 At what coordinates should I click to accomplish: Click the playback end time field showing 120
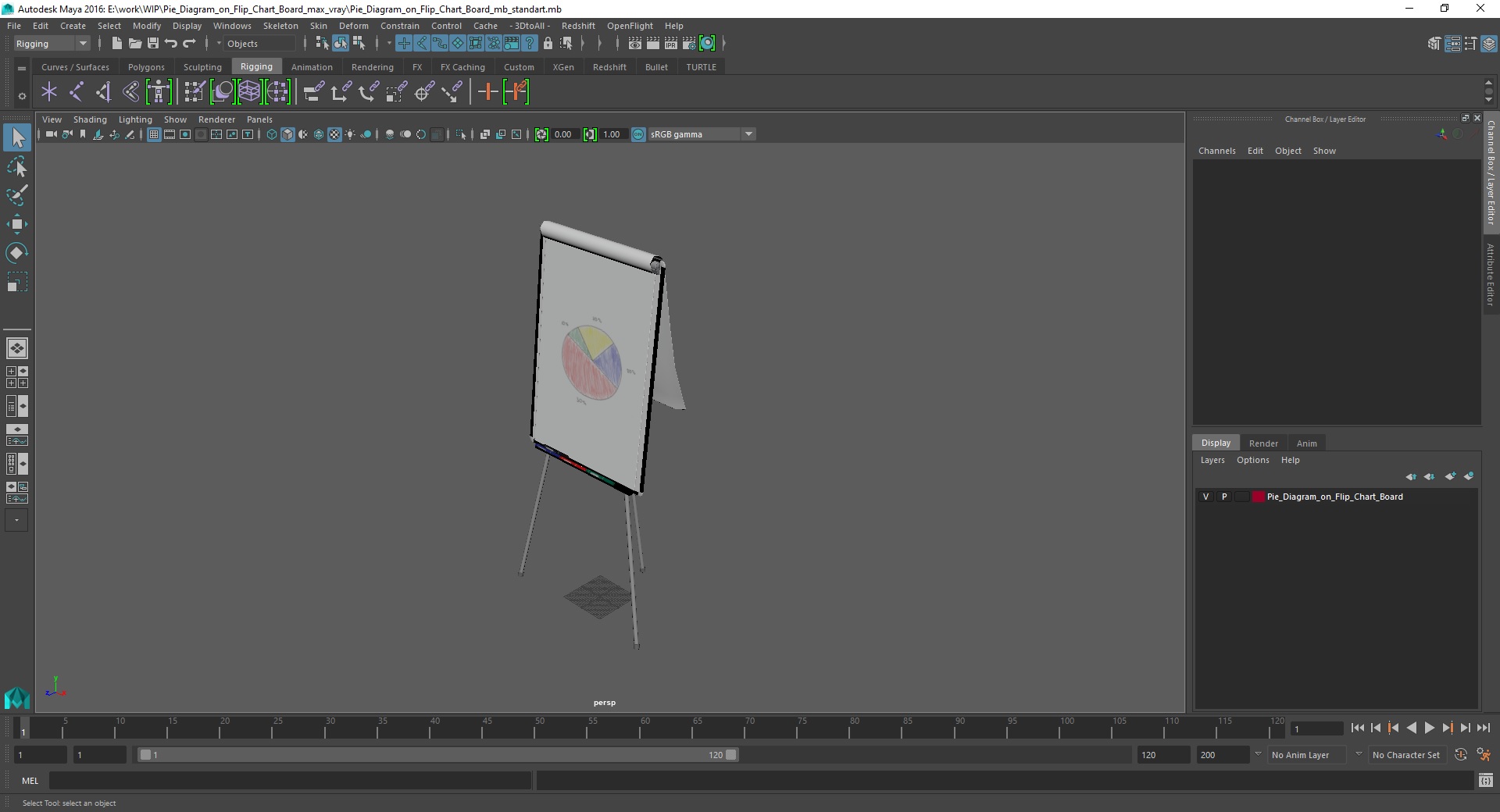tap(1162, 755)
